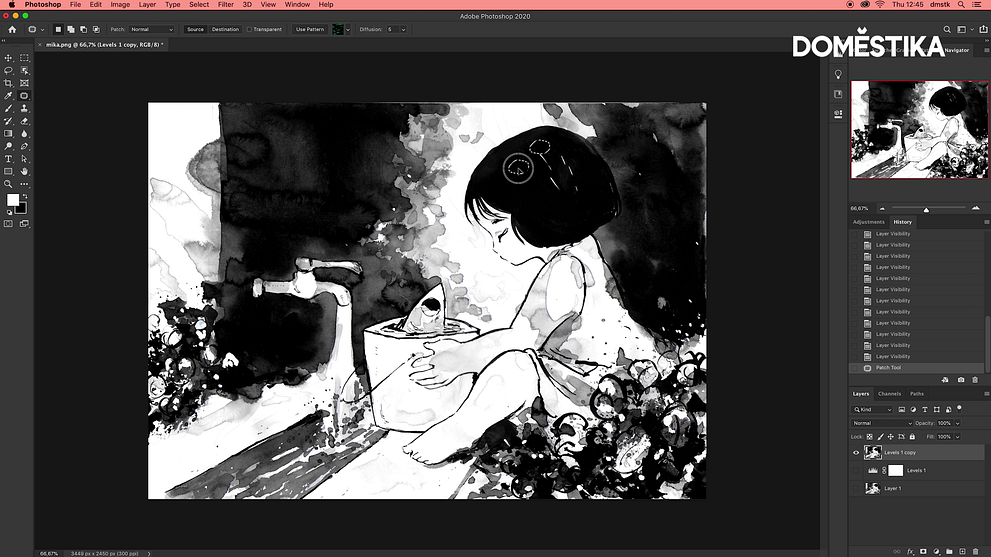
Task: Select the Lasso tool
Action: click(9, 71)
